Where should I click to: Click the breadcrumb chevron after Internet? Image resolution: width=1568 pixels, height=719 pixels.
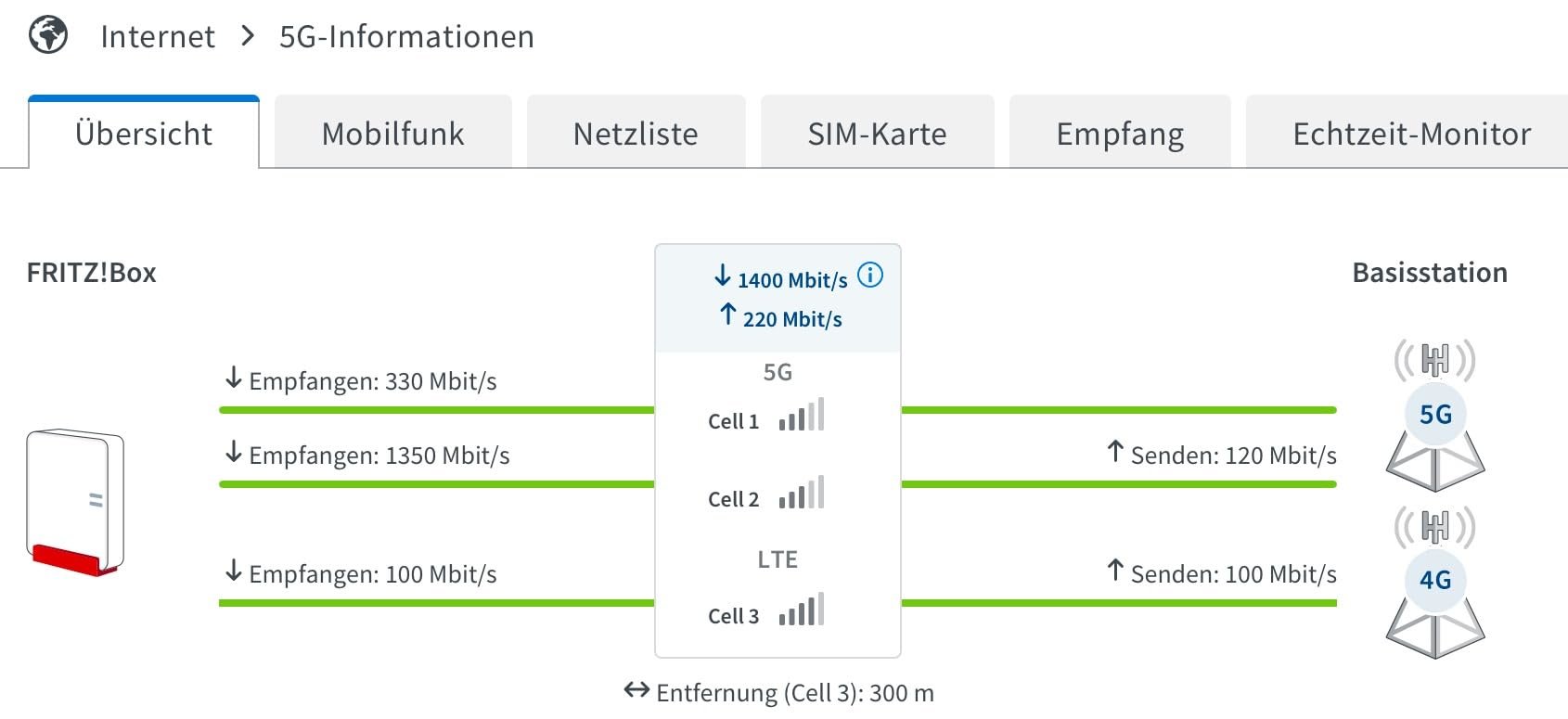(x=248, y=36)
